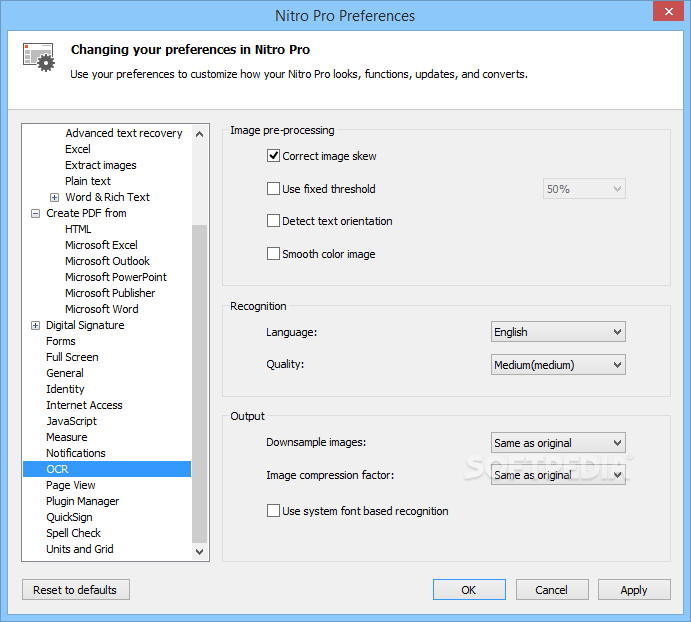The image size is (691, 622).
Task: Open Notifications preferences
Action: coord(76,453)
